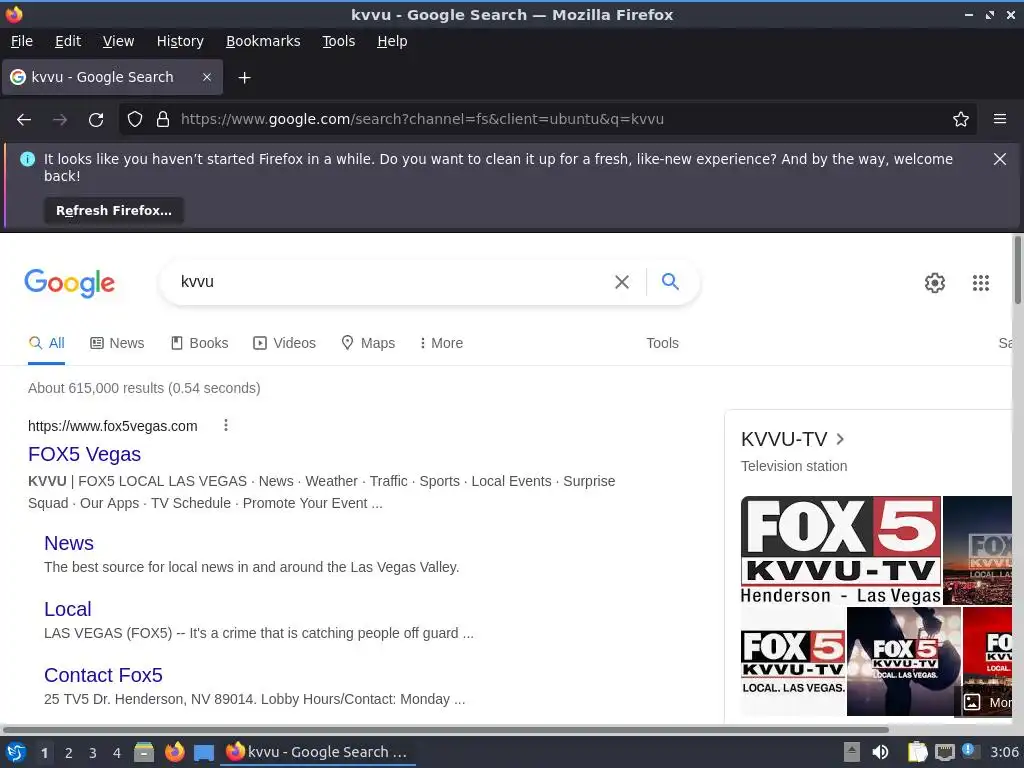1024x768 pixels.
Task: Switch to News search results tab
Action: 117,343
